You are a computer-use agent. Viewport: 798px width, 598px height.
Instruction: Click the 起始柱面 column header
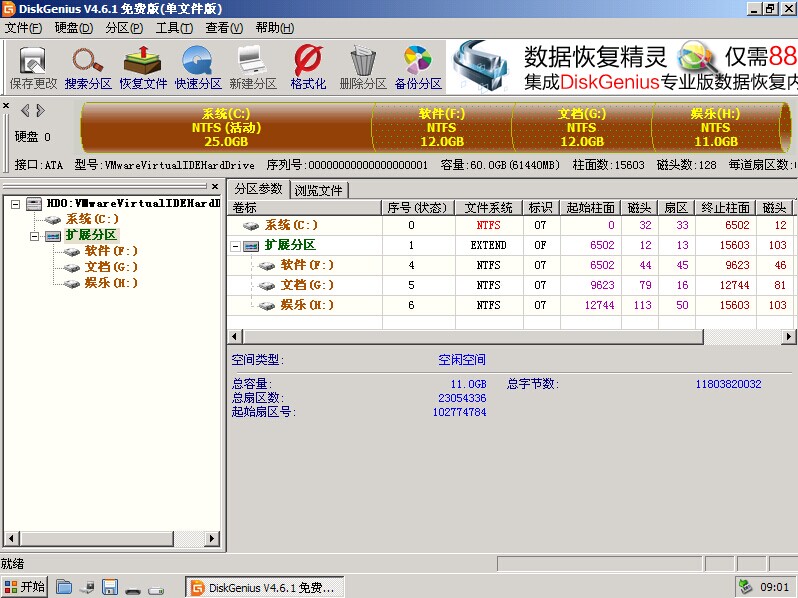(x=590, y=208)
